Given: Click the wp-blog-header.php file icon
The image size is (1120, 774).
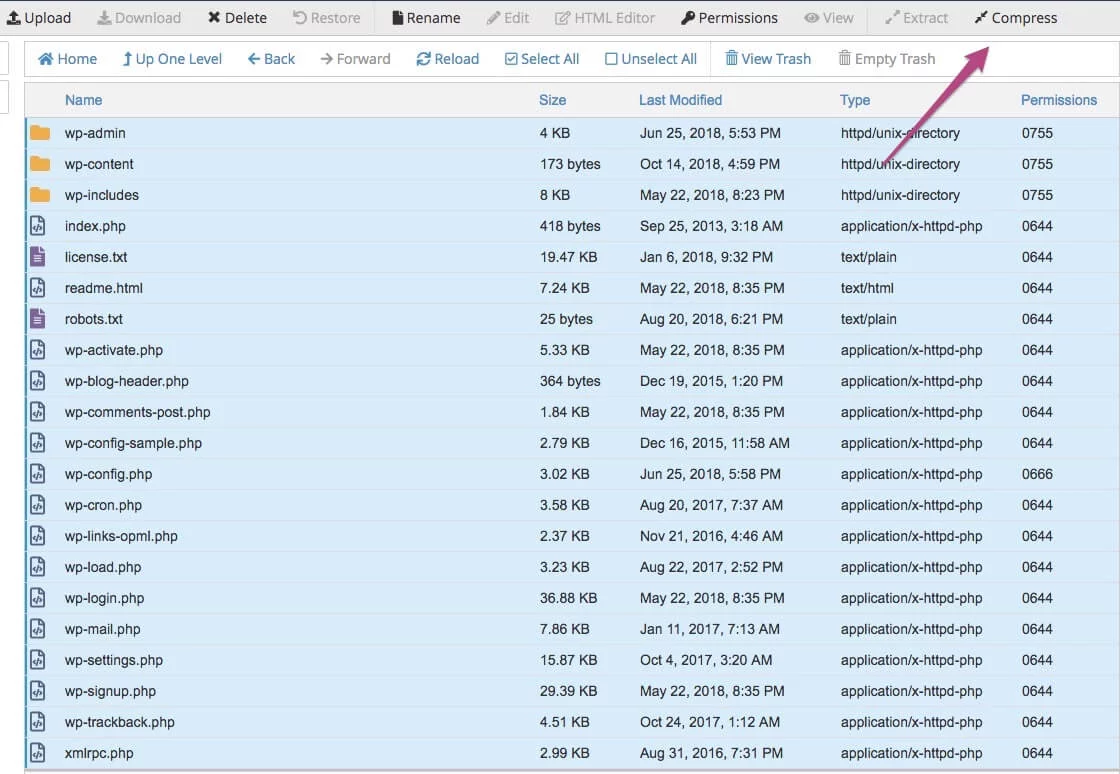Looking at the screenshot, I should point(38,381).
